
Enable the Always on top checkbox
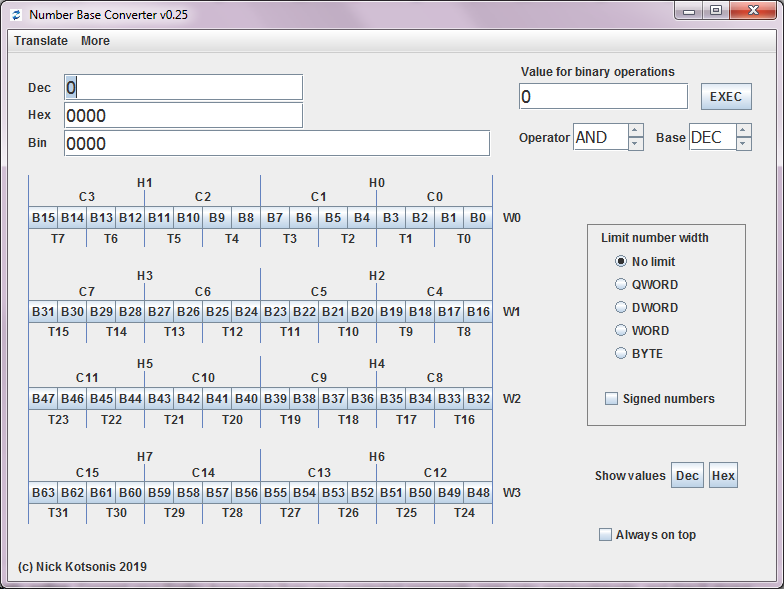605,535
